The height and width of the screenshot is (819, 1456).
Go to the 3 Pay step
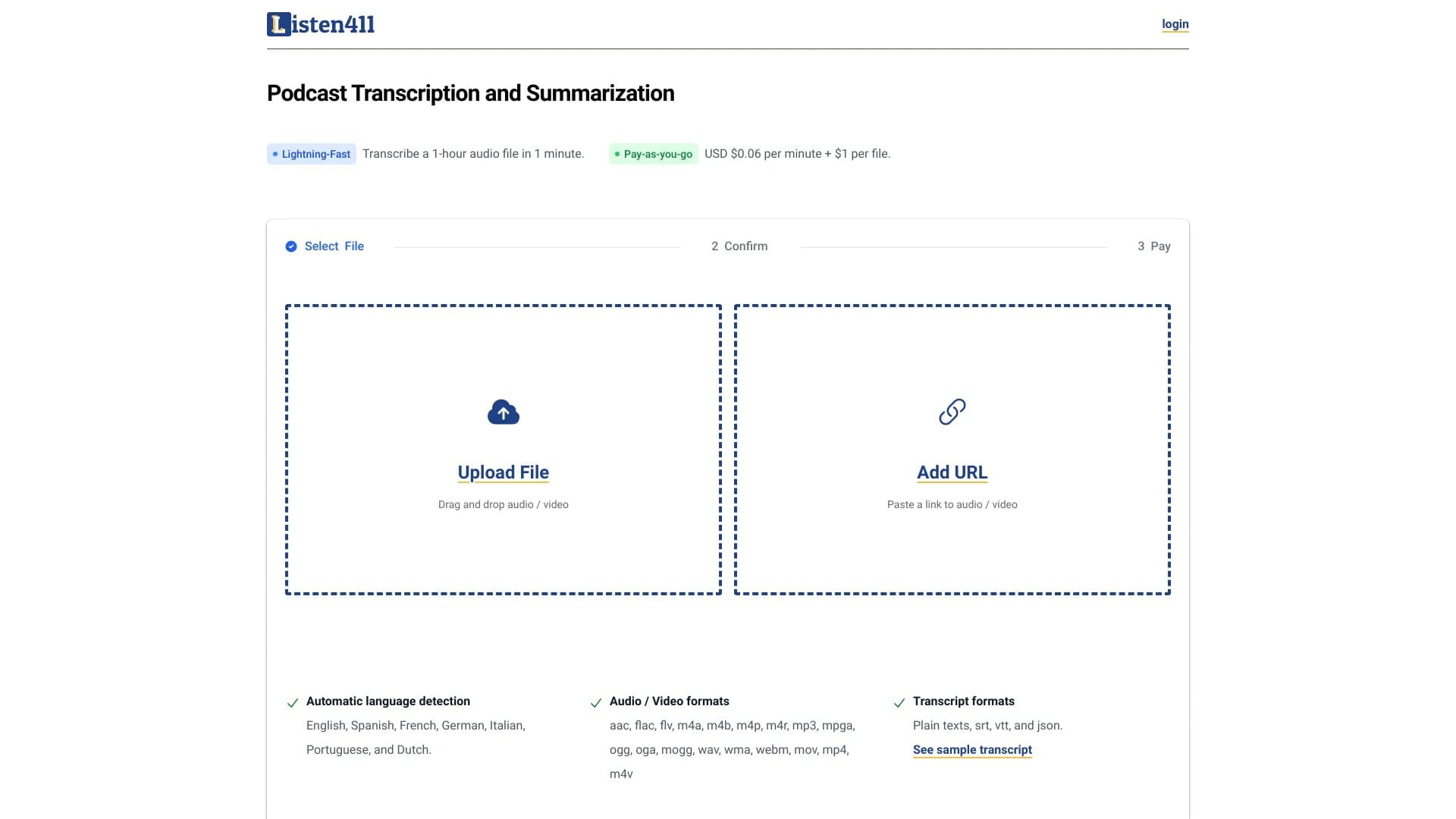point(1153,246)
